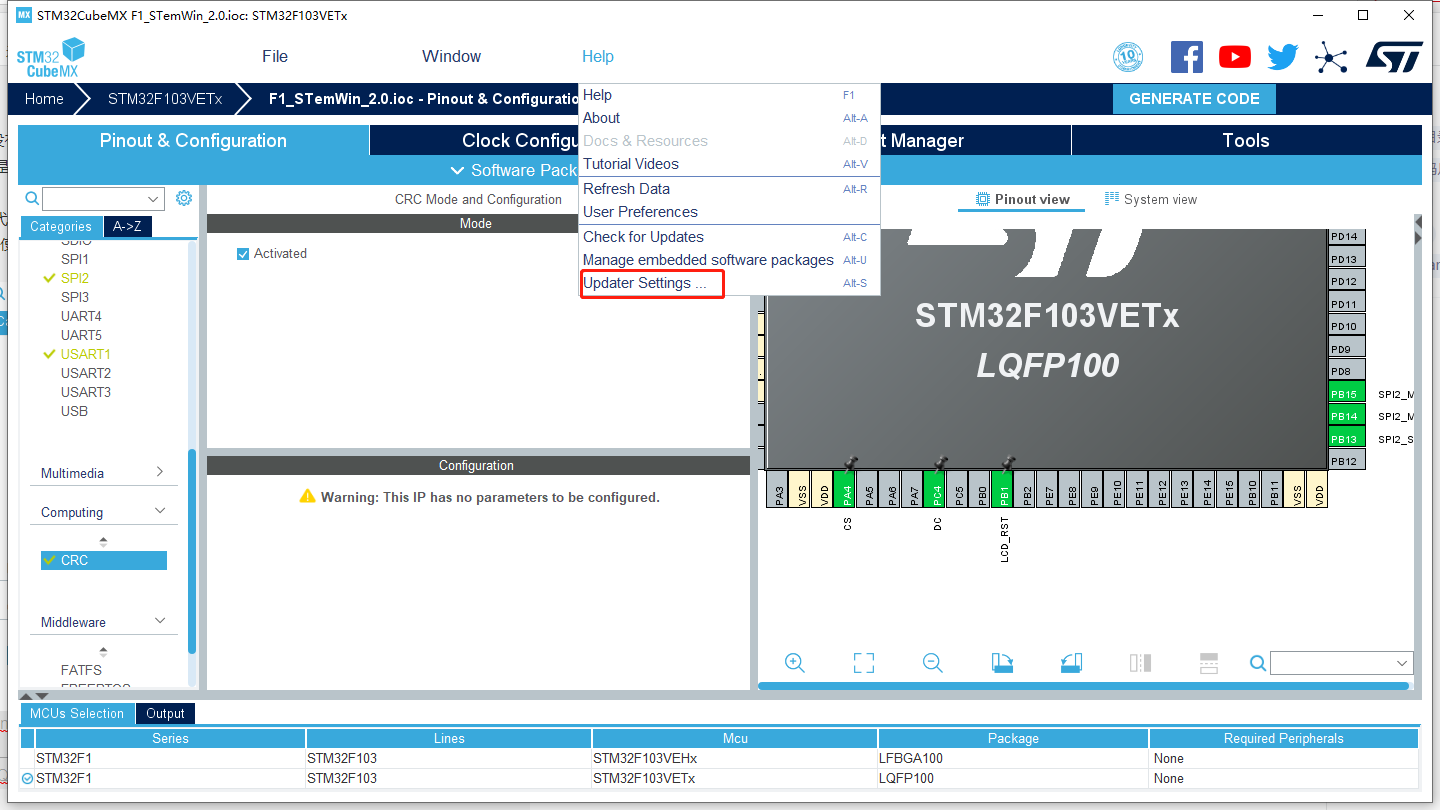Click the ST logo at top right
The image size is (1440, 810).
tap(1394, 57)
